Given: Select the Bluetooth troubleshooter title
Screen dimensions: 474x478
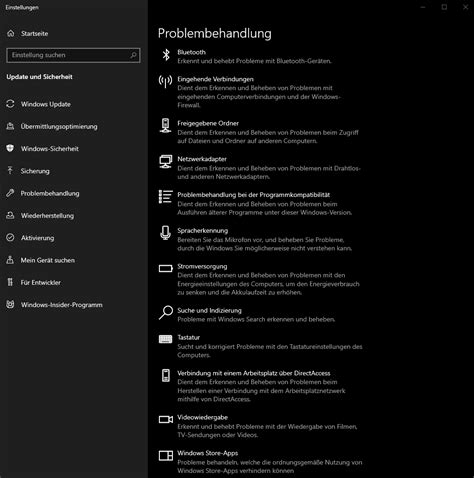Looking at the screenshot, I should click(x=191, y=52).
